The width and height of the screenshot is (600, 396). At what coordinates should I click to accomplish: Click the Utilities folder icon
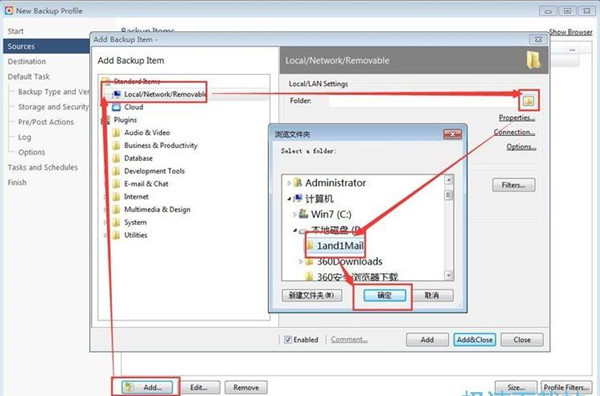116,235
